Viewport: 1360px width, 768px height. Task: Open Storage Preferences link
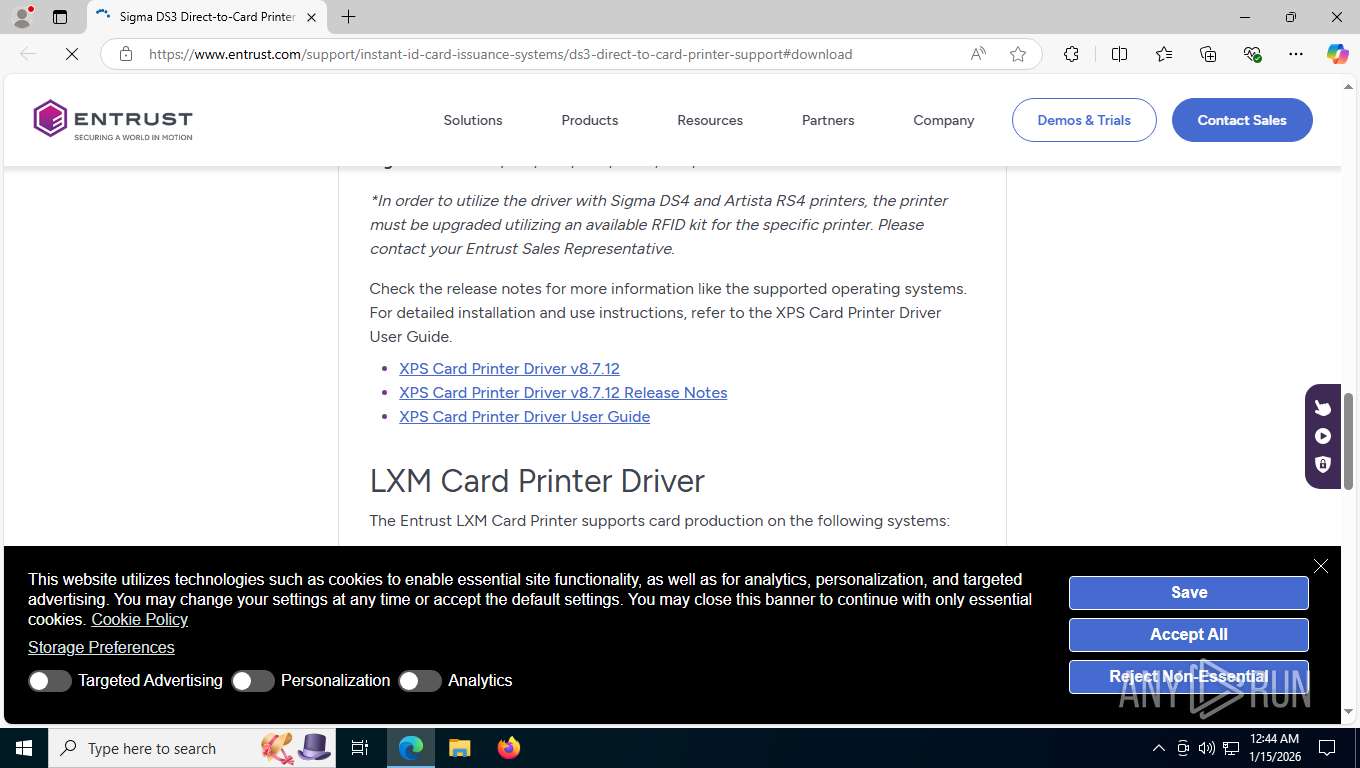(x=101, y=647)
